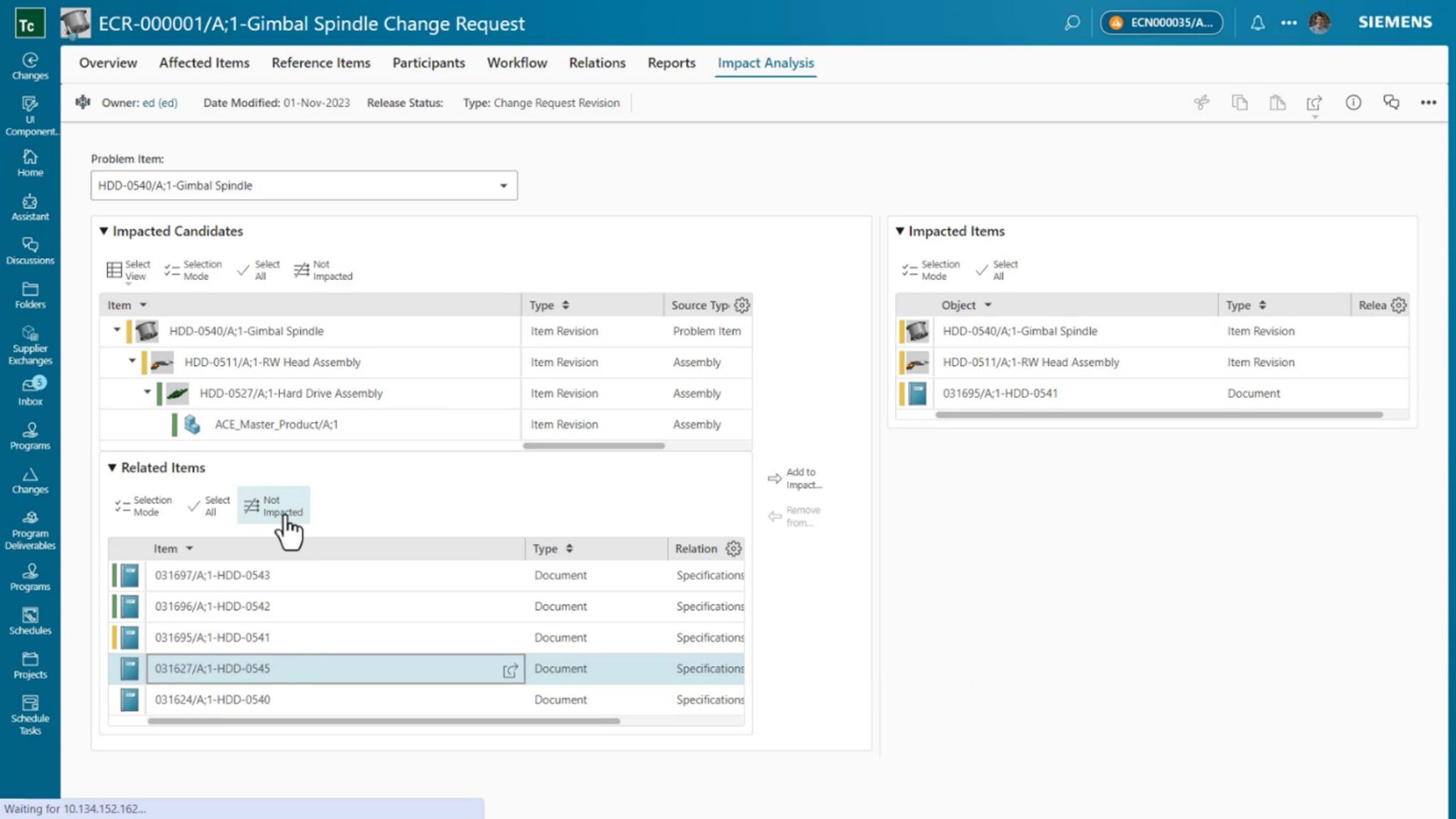Click the Paste icon in the header toolbar

click(x=1278, y=102)
